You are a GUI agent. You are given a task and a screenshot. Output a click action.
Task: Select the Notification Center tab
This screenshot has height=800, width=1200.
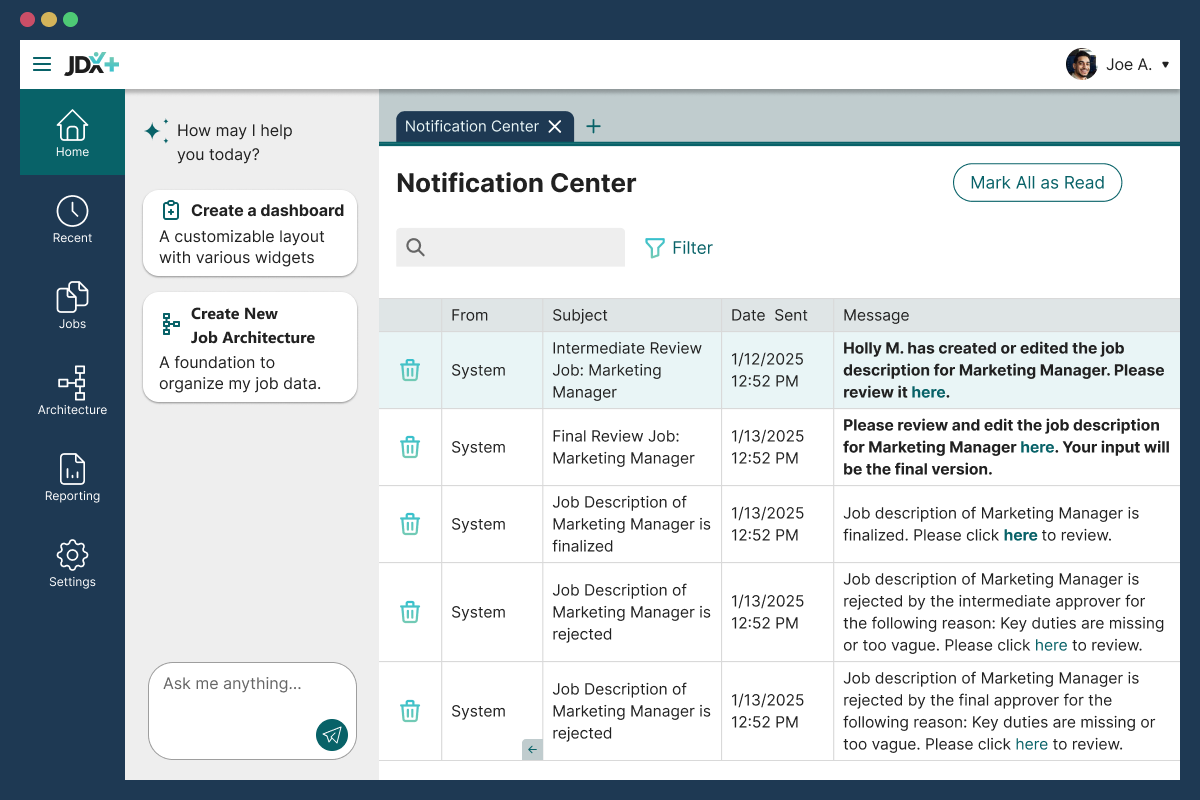click(x=470, y=126)
